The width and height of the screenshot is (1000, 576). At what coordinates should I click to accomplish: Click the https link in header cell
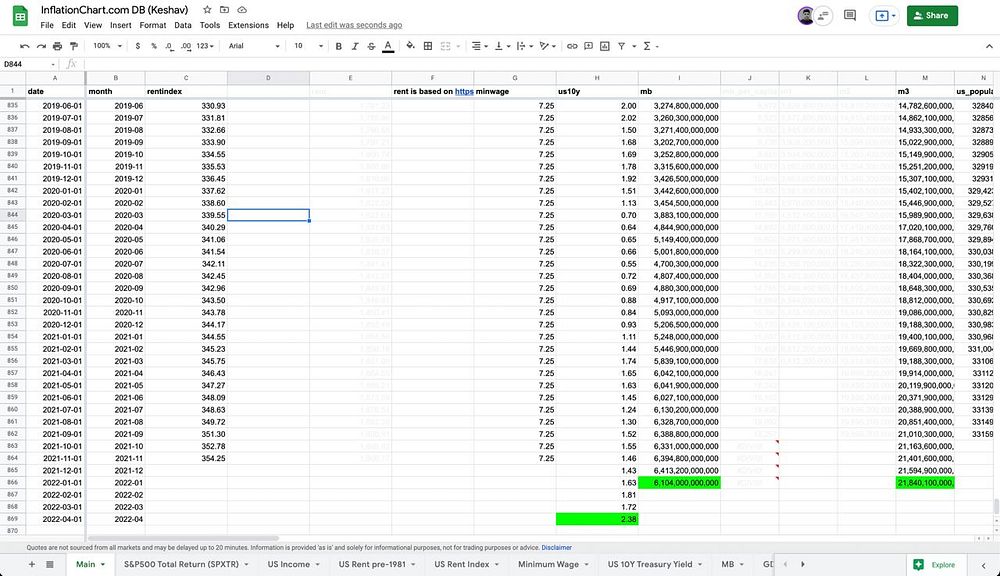[x=464, y=91]
